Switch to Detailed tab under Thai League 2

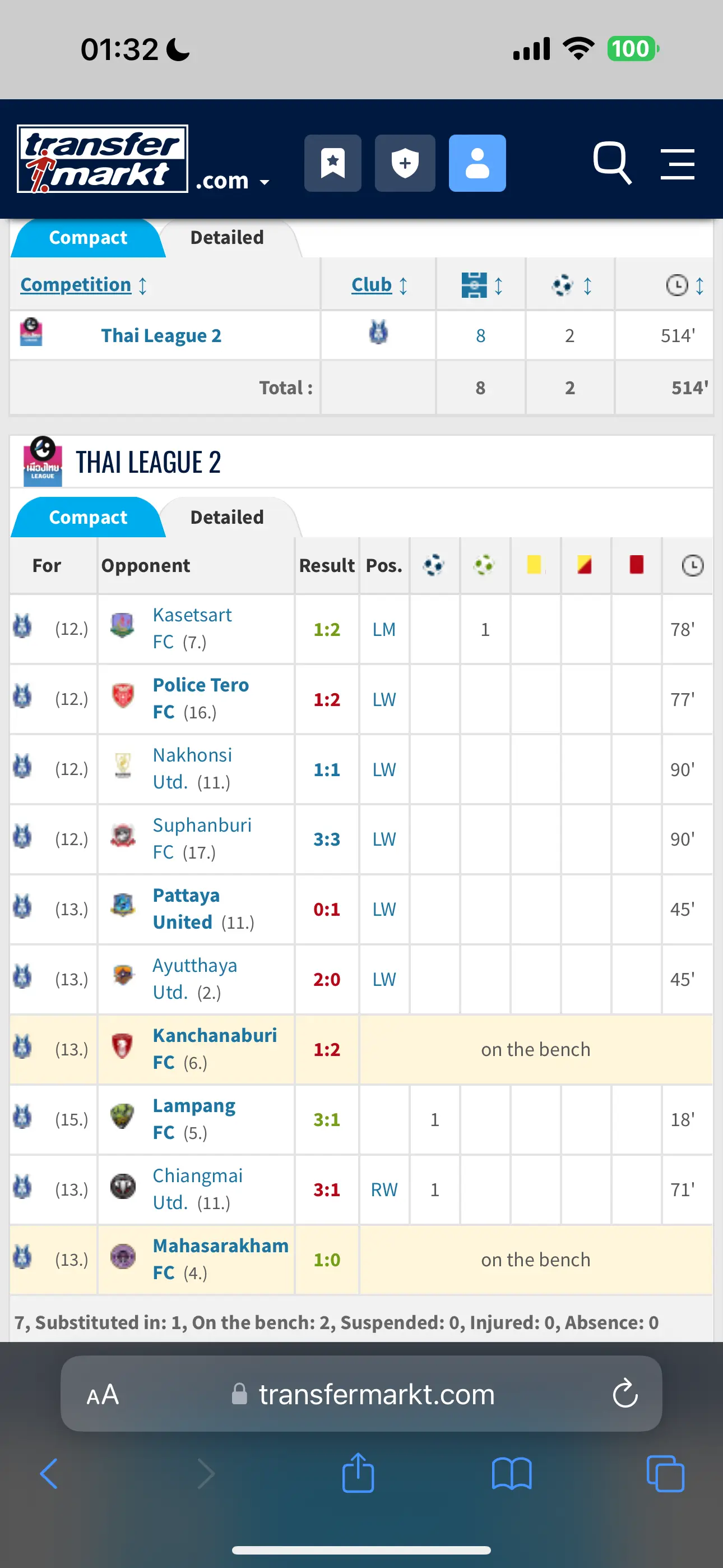pos(227,518)
